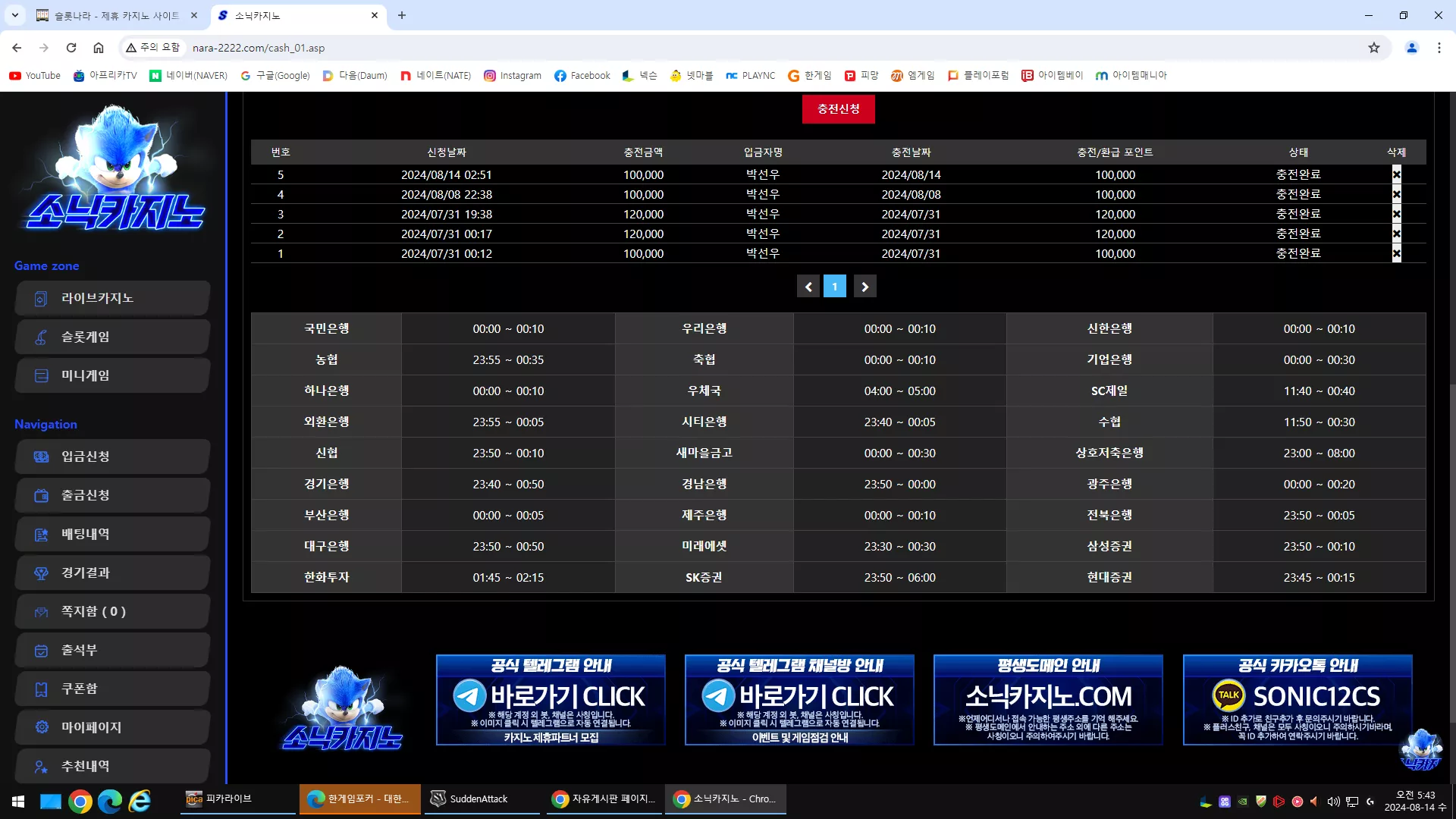Open a new browser tab

point(402,15)
